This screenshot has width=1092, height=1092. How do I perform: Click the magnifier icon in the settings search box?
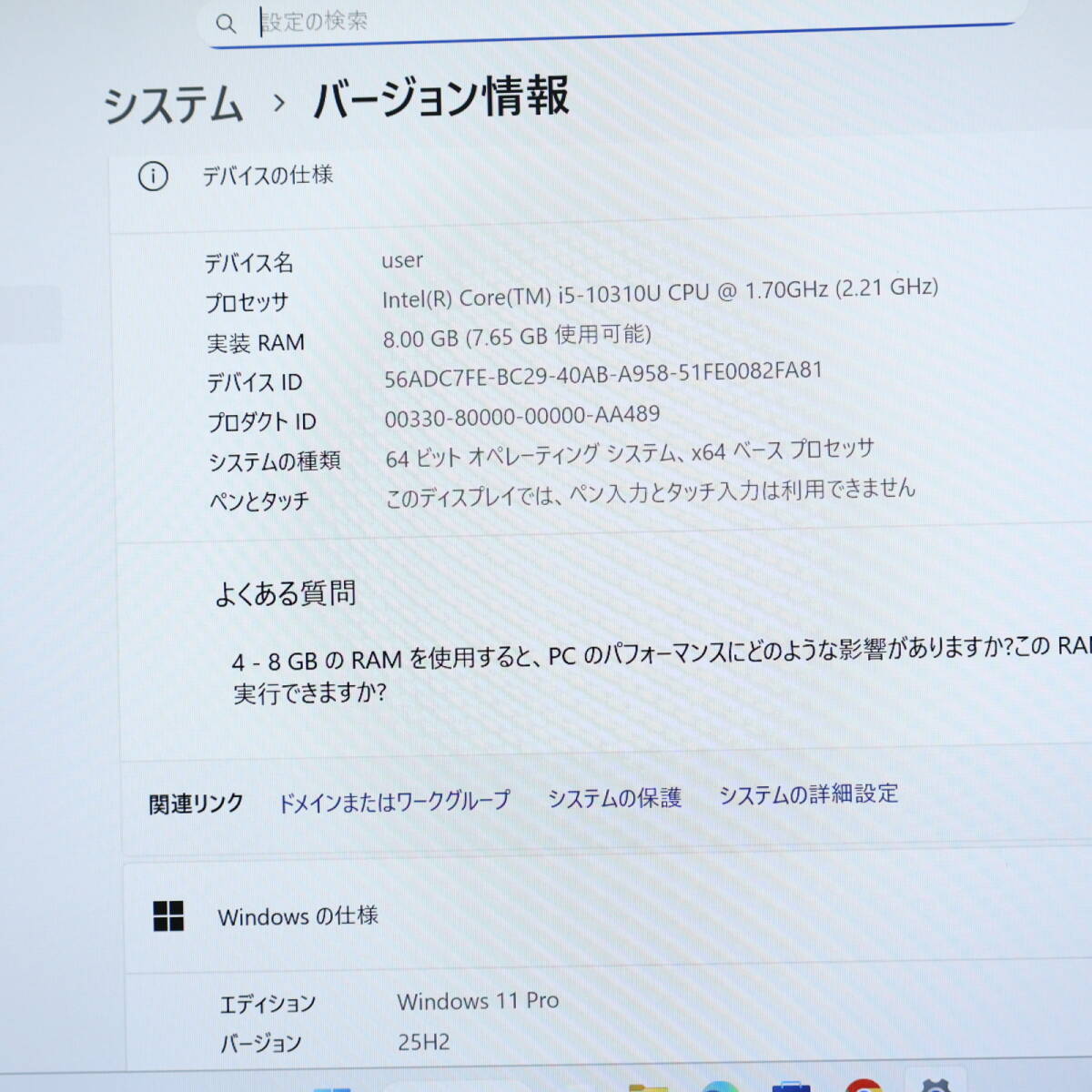tap(226, 24)
